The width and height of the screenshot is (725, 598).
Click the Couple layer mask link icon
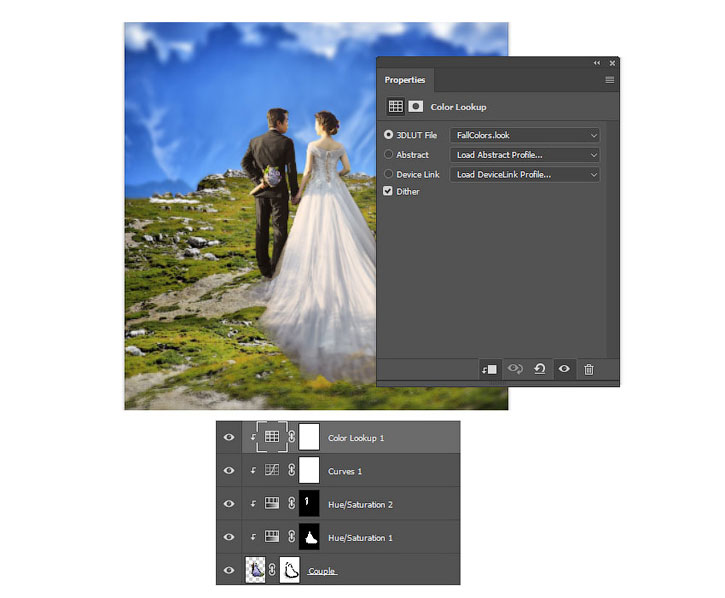(x=272, y=570)
